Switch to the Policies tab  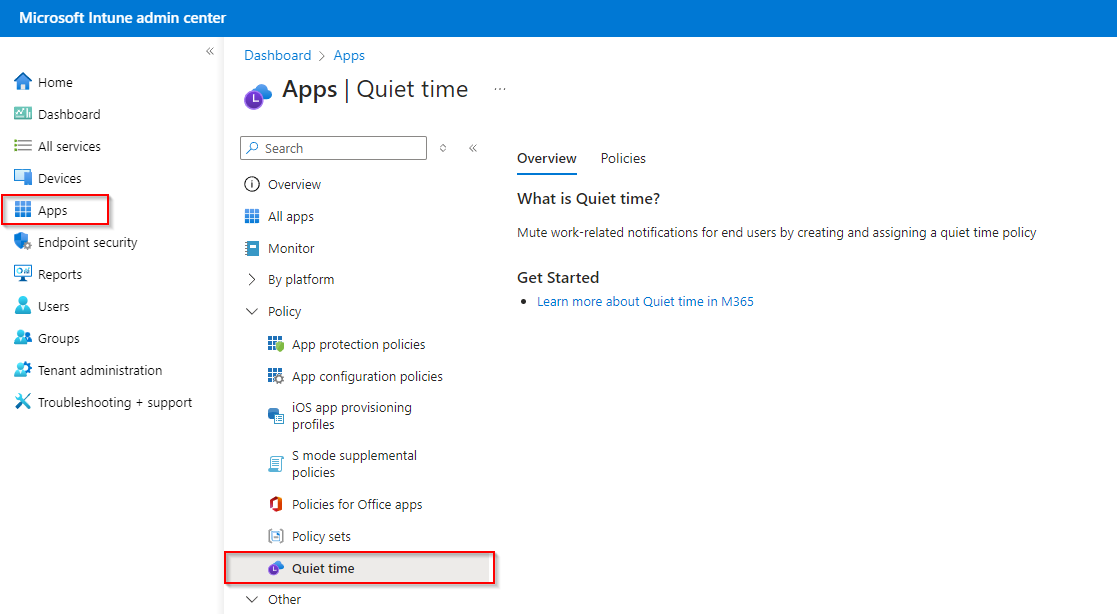tap(623, 158)
